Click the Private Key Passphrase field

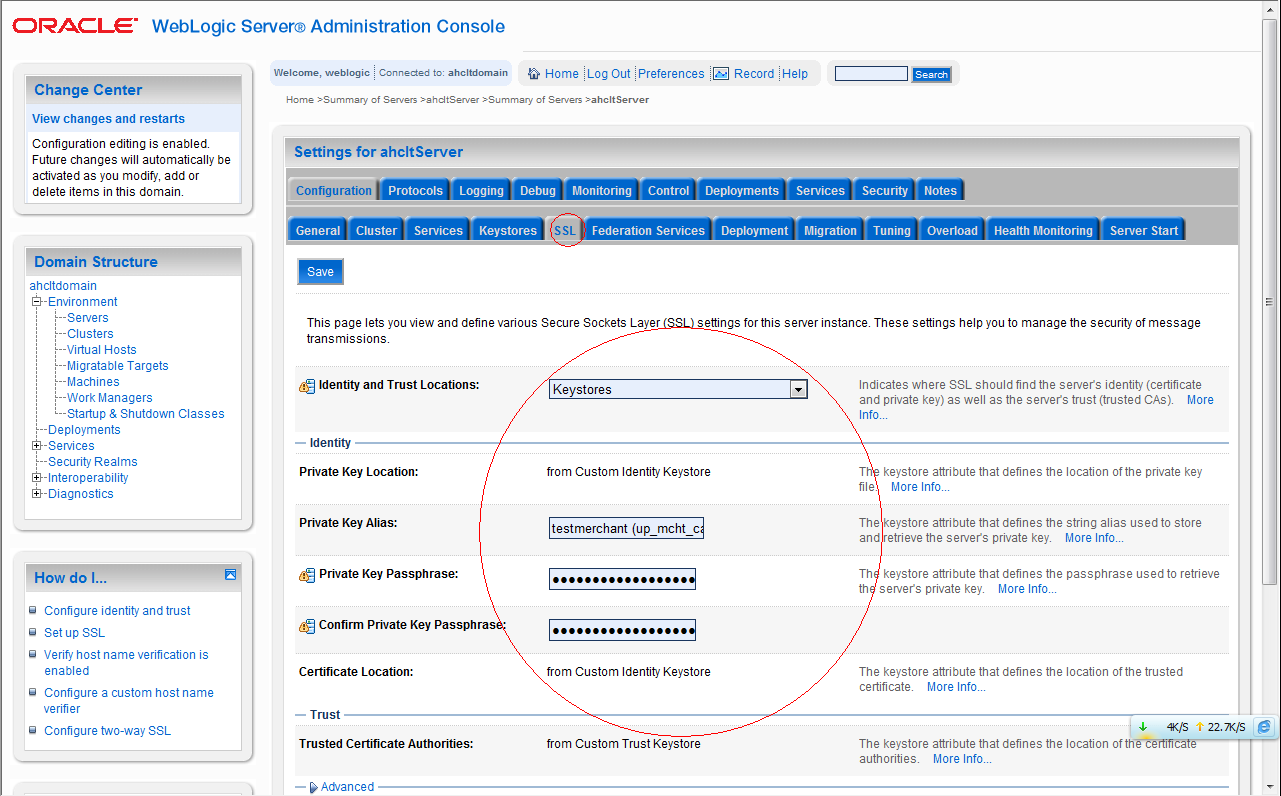click(622, 579)
